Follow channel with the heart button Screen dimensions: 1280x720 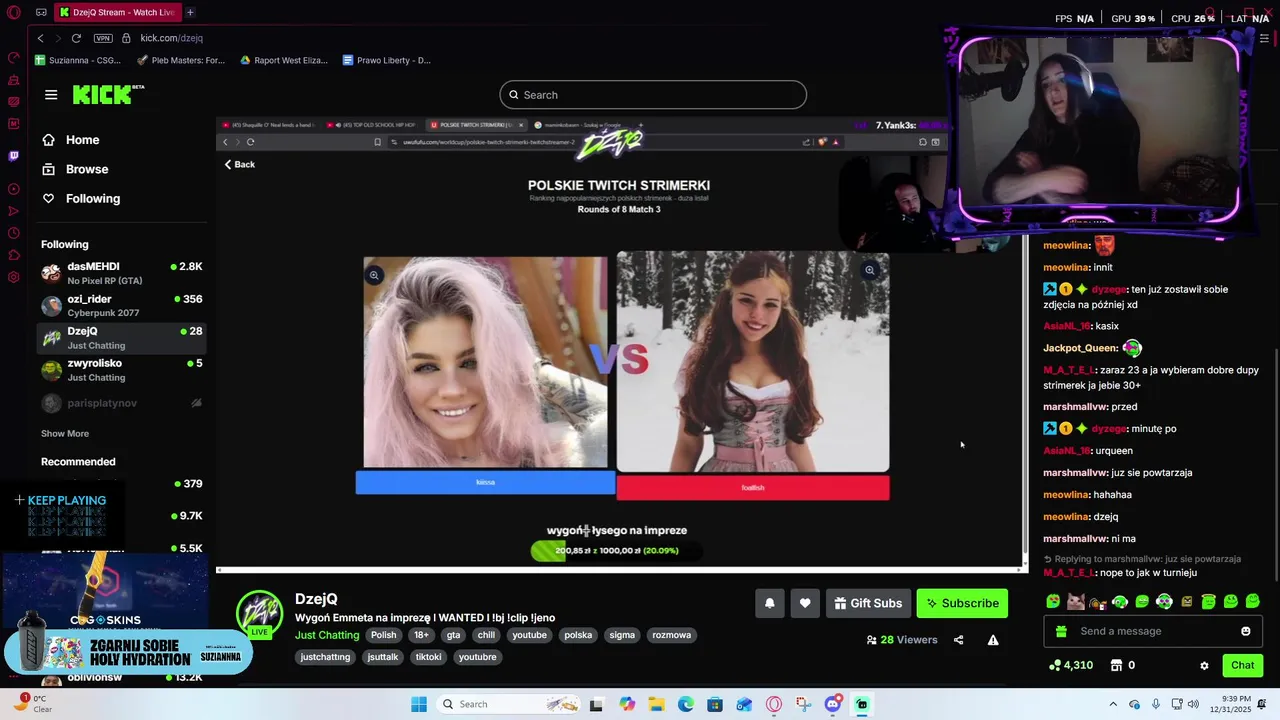805,603
